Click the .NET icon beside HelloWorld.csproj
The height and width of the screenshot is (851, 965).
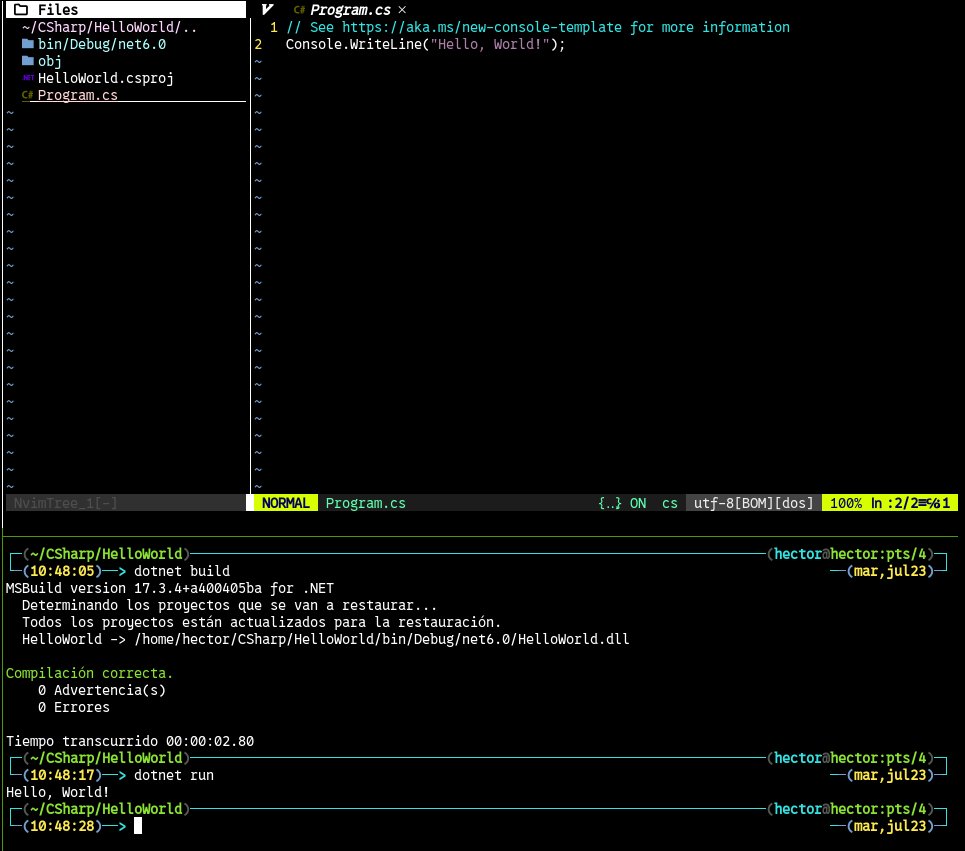click(x=28, y=78)
